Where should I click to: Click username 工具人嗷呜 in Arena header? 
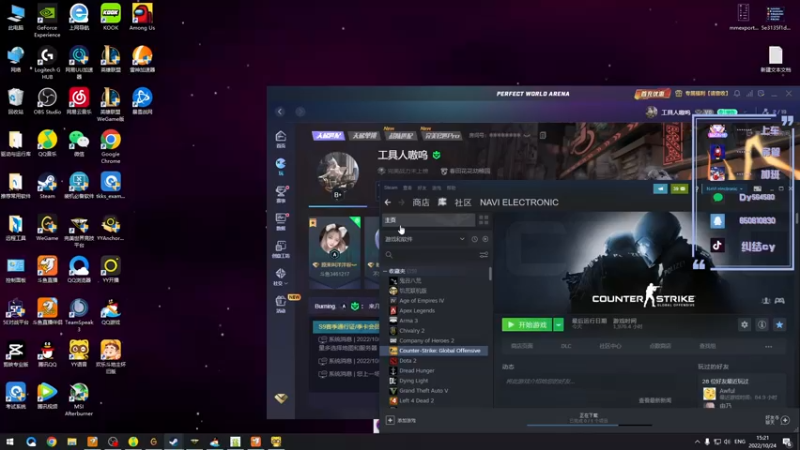[676, 112]
